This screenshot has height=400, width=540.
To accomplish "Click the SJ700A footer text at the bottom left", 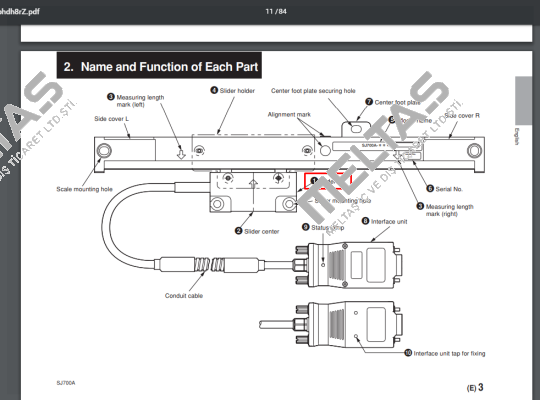I will 66,383.
